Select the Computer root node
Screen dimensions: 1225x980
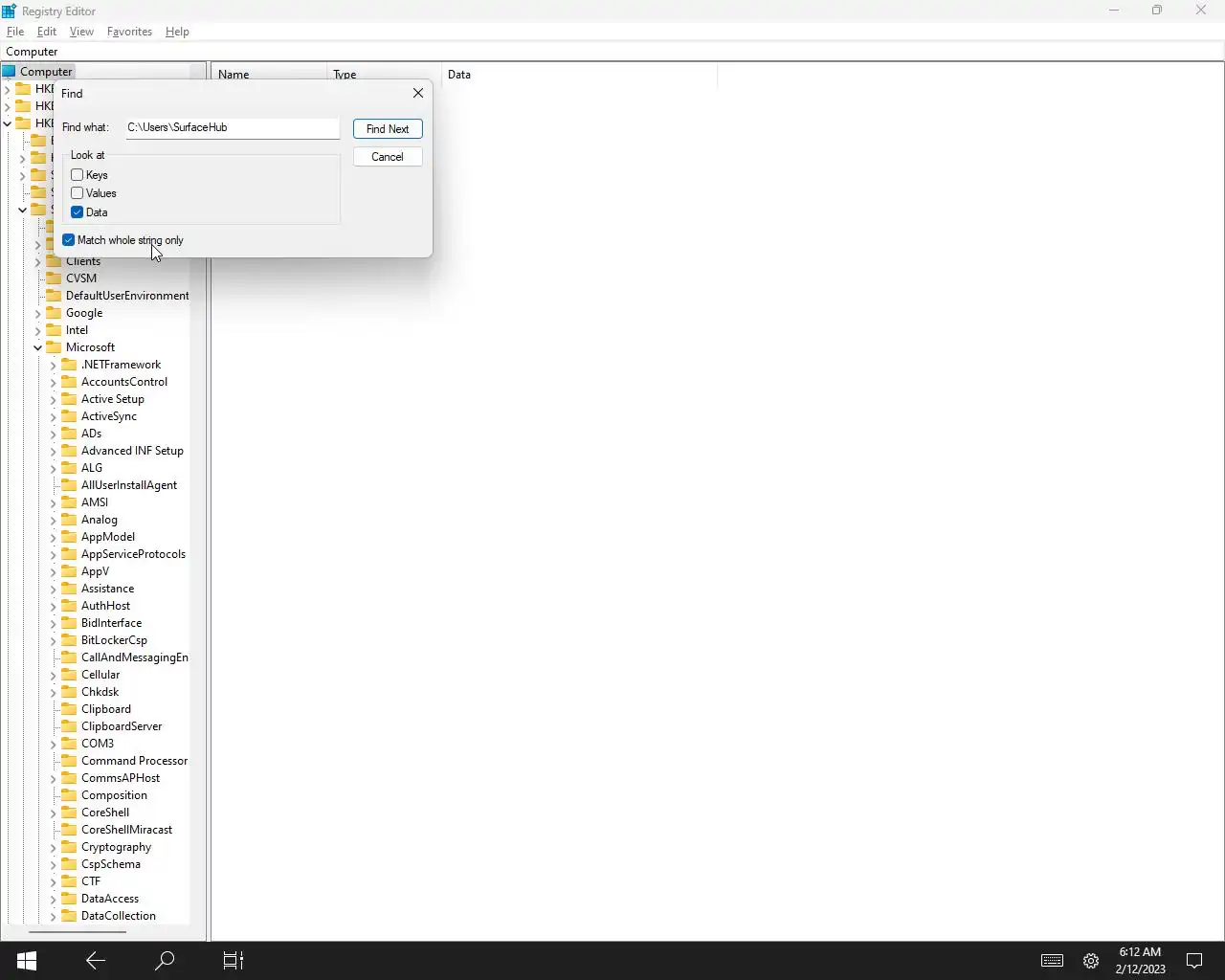(x=46, y=72)
